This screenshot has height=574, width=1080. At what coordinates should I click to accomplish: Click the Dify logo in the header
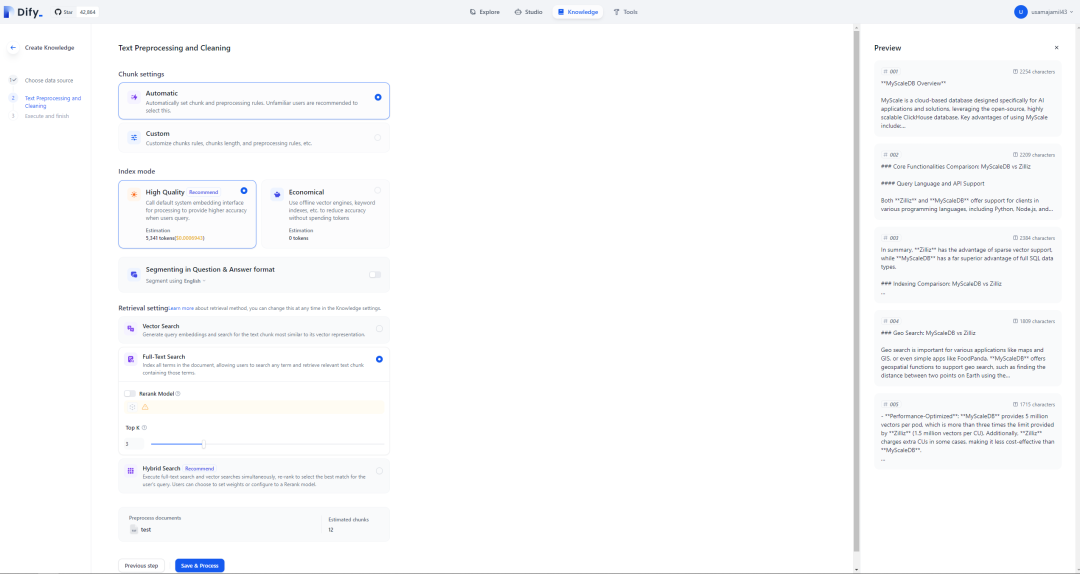coord(28,12)
